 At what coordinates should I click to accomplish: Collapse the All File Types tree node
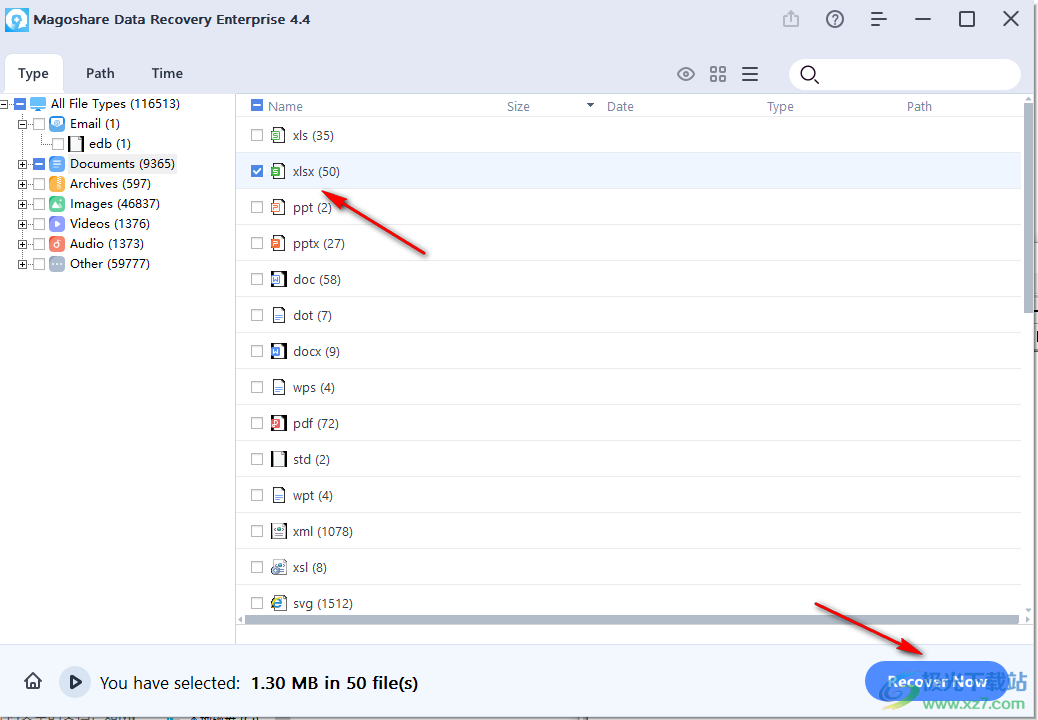click(x=4, y=104)
